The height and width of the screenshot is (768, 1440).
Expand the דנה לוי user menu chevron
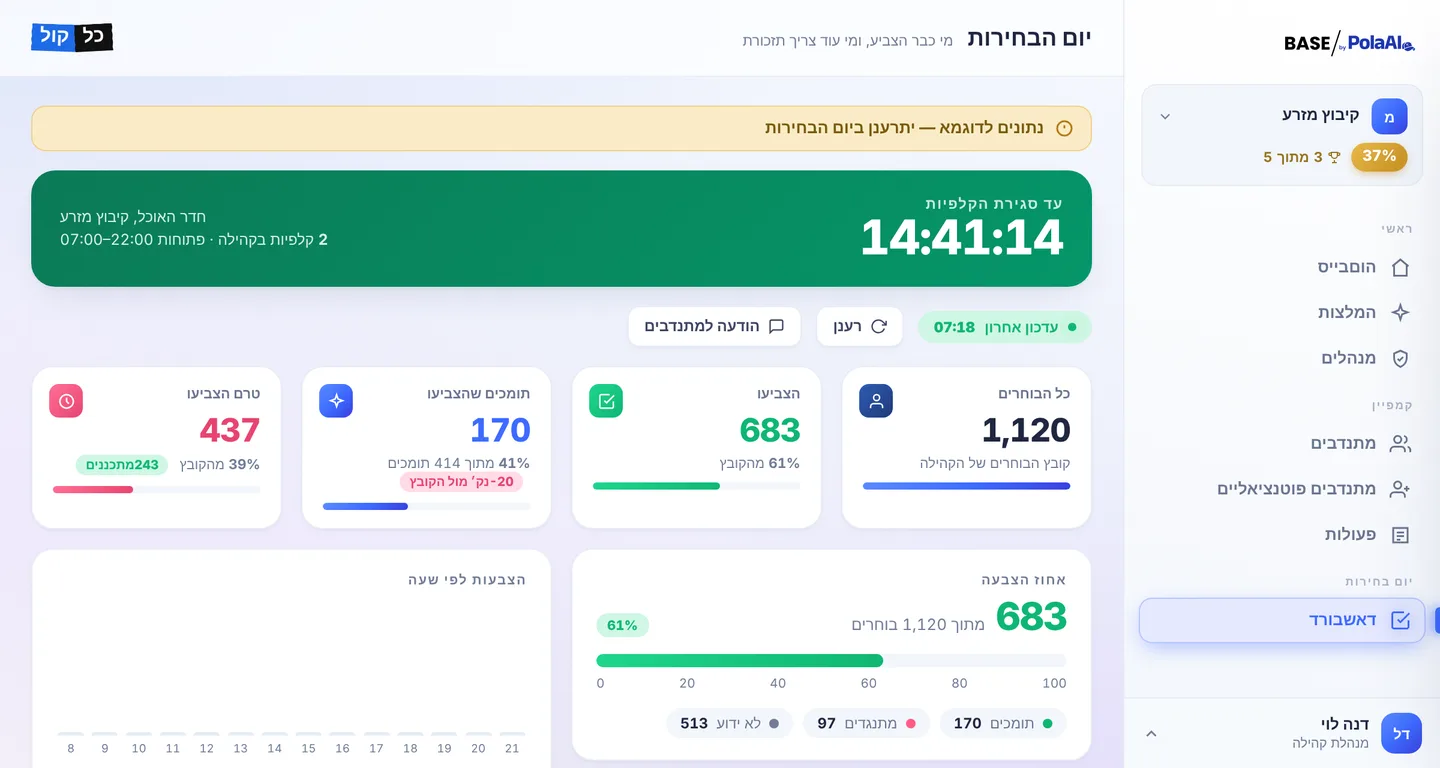[1151, 734]
